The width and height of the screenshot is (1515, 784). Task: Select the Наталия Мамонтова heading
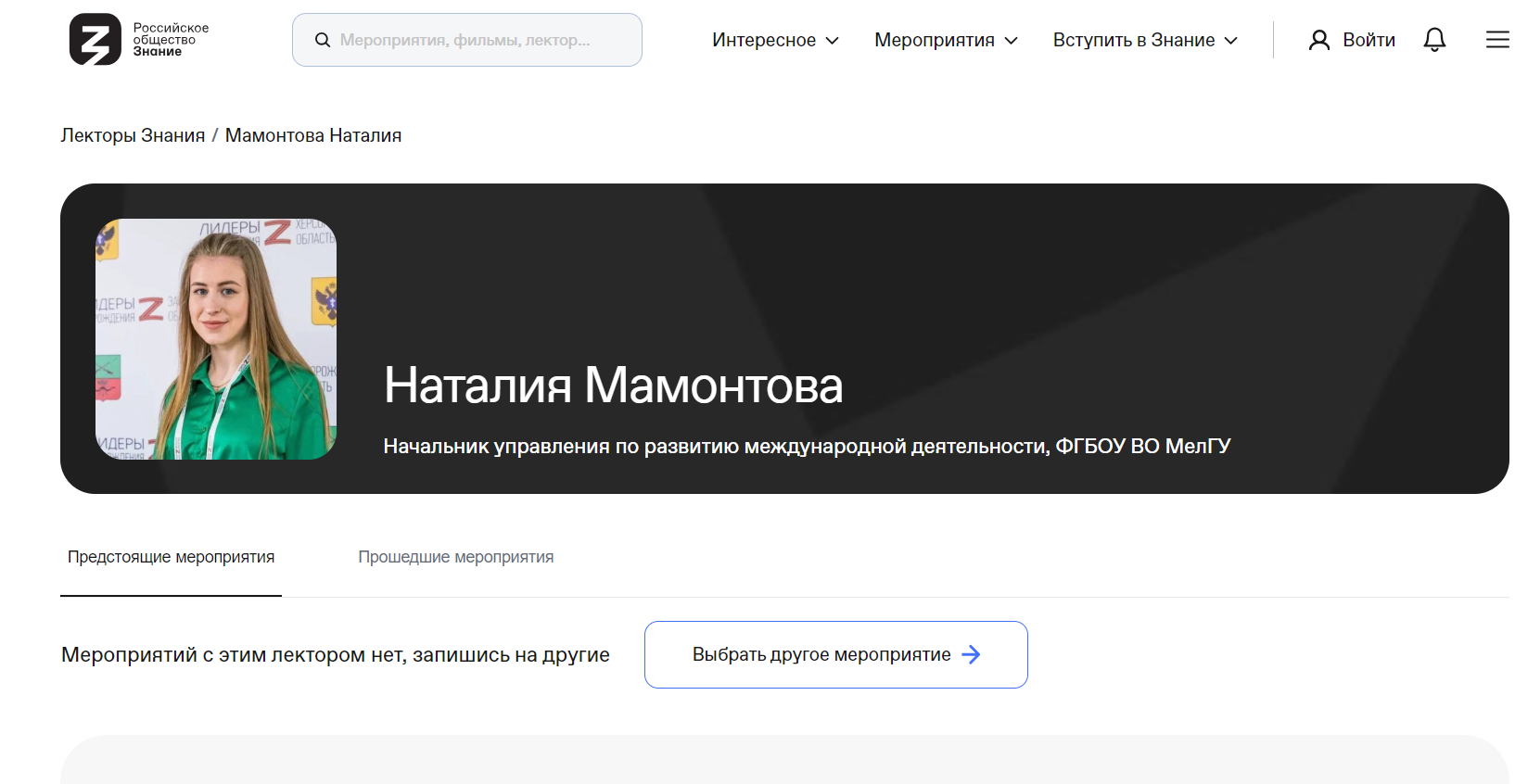pyautogui.click(x=613, y=385)
